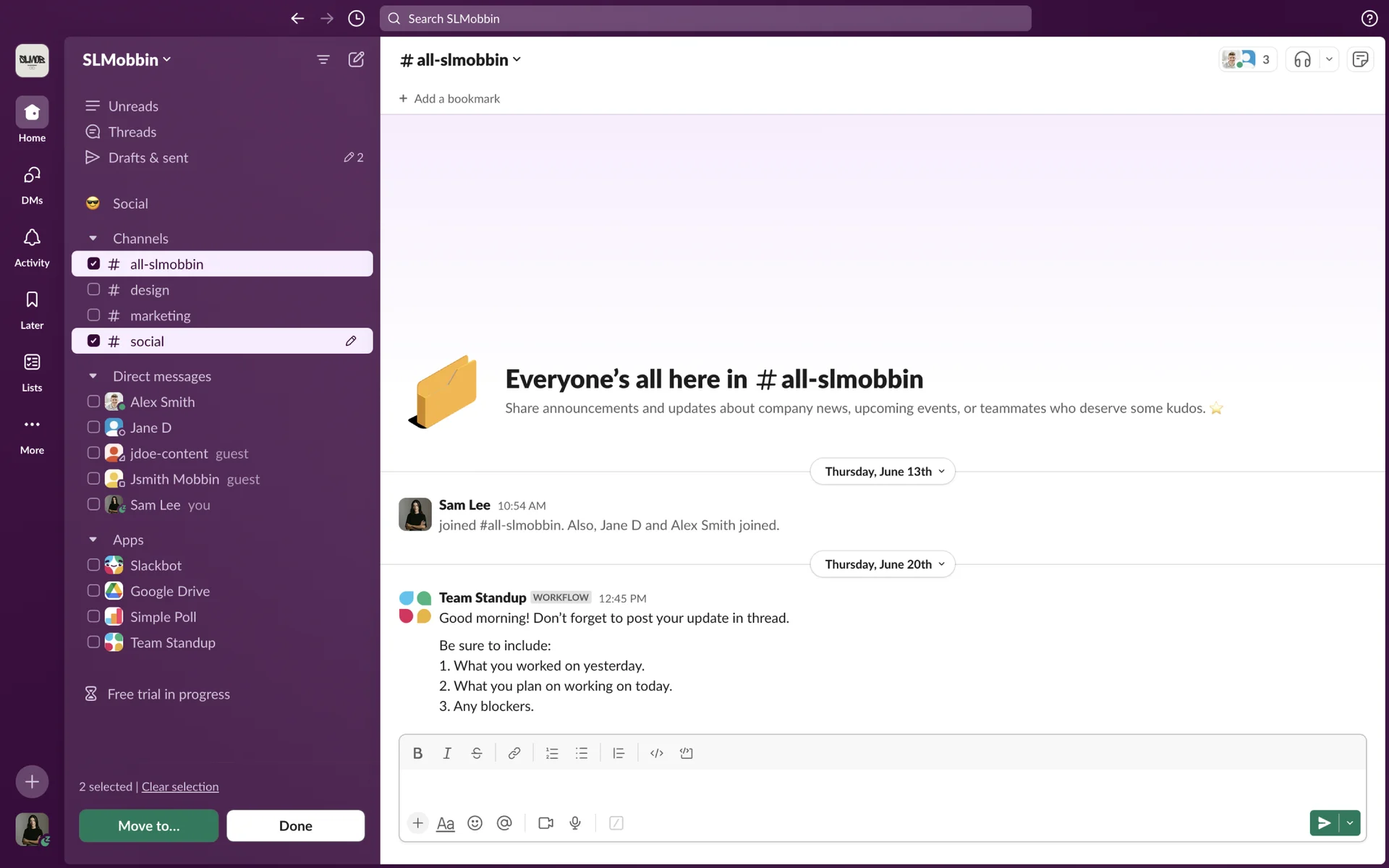Open the emoji picker in composer

tap(475, 823)
